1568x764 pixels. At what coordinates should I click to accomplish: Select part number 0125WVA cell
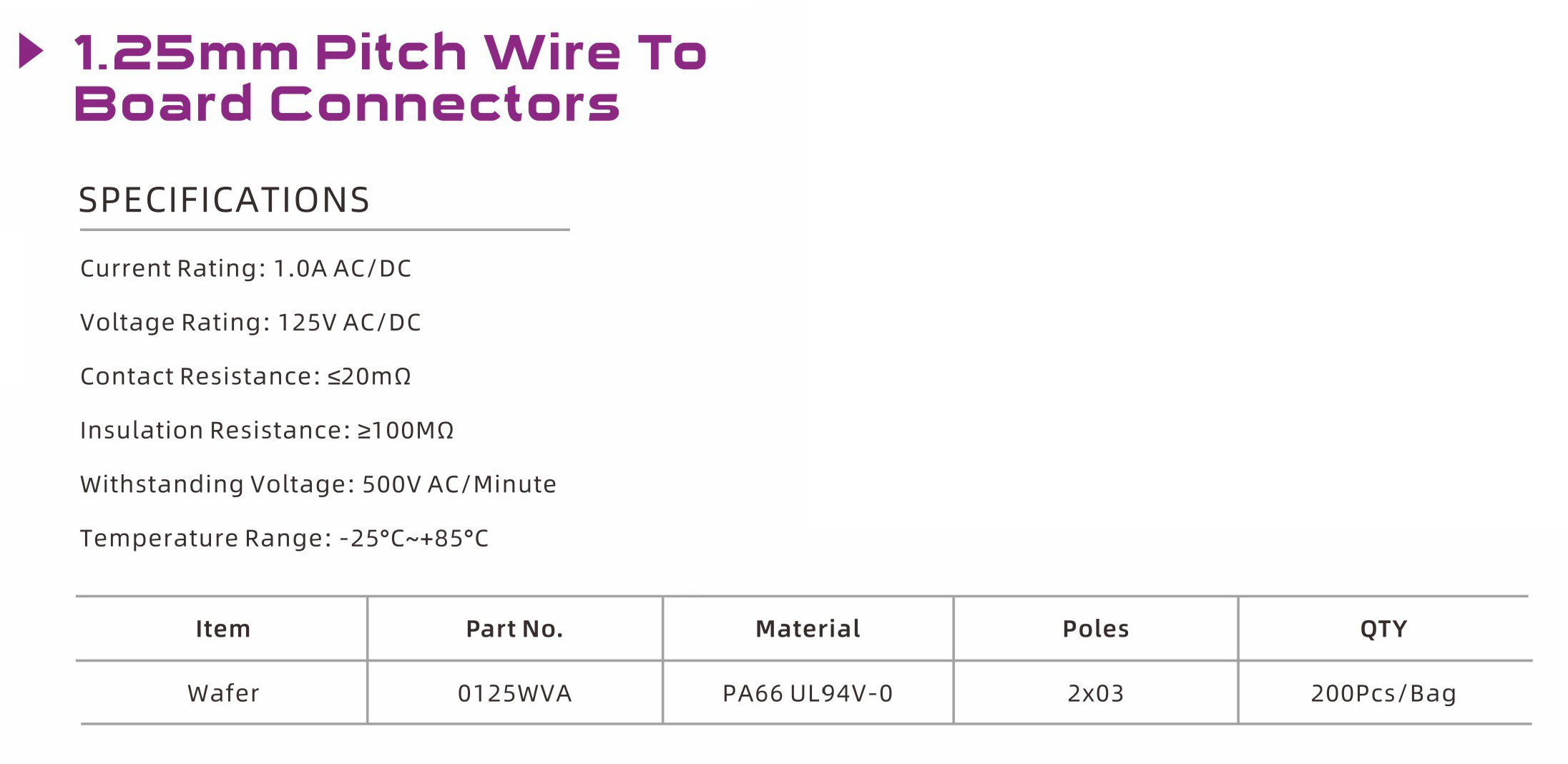514,693
